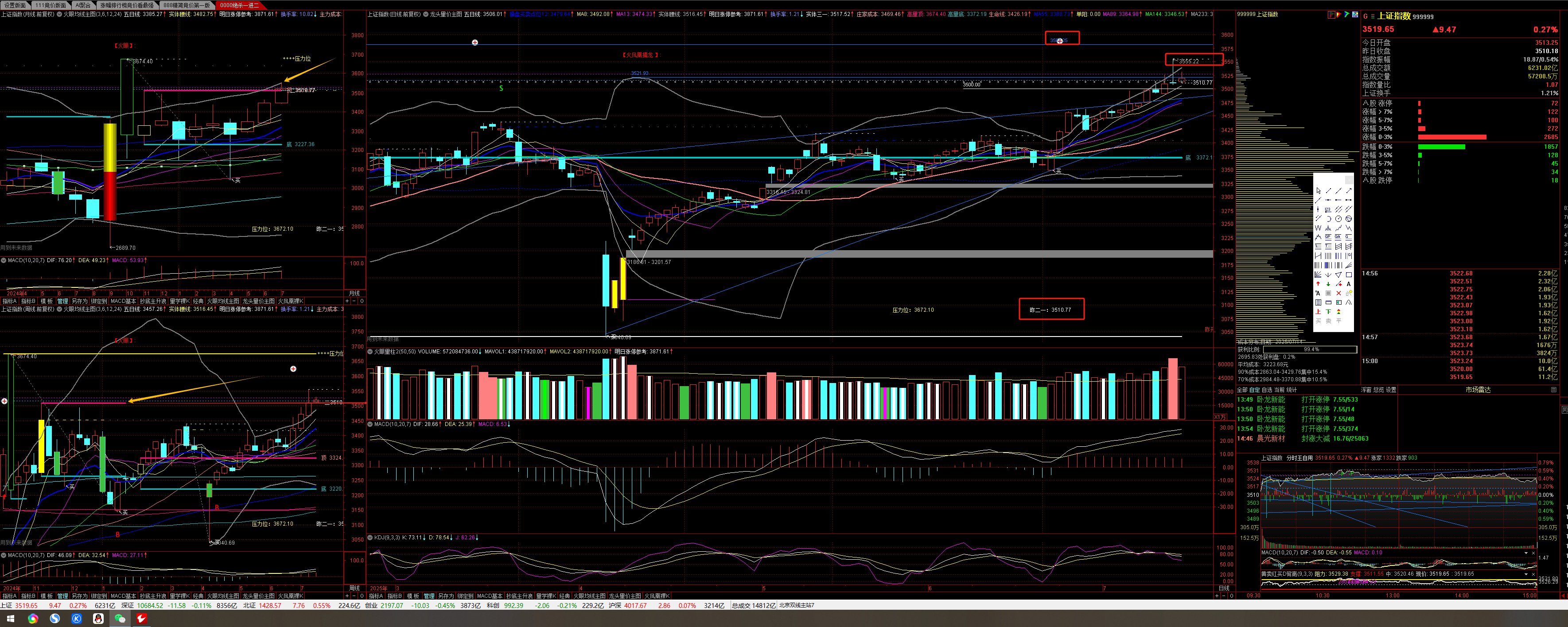Click the 卖 sell marker in palette
Viewport: 1568px width, 627px height.
[1329, 321]
